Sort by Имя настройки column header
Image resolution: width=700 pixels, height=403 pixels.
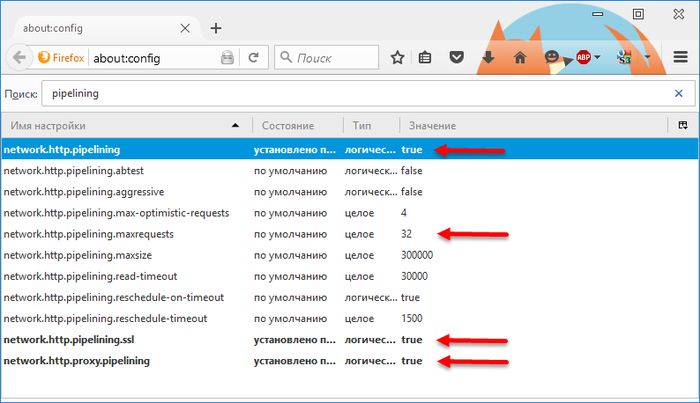click(x=126, y=126)
